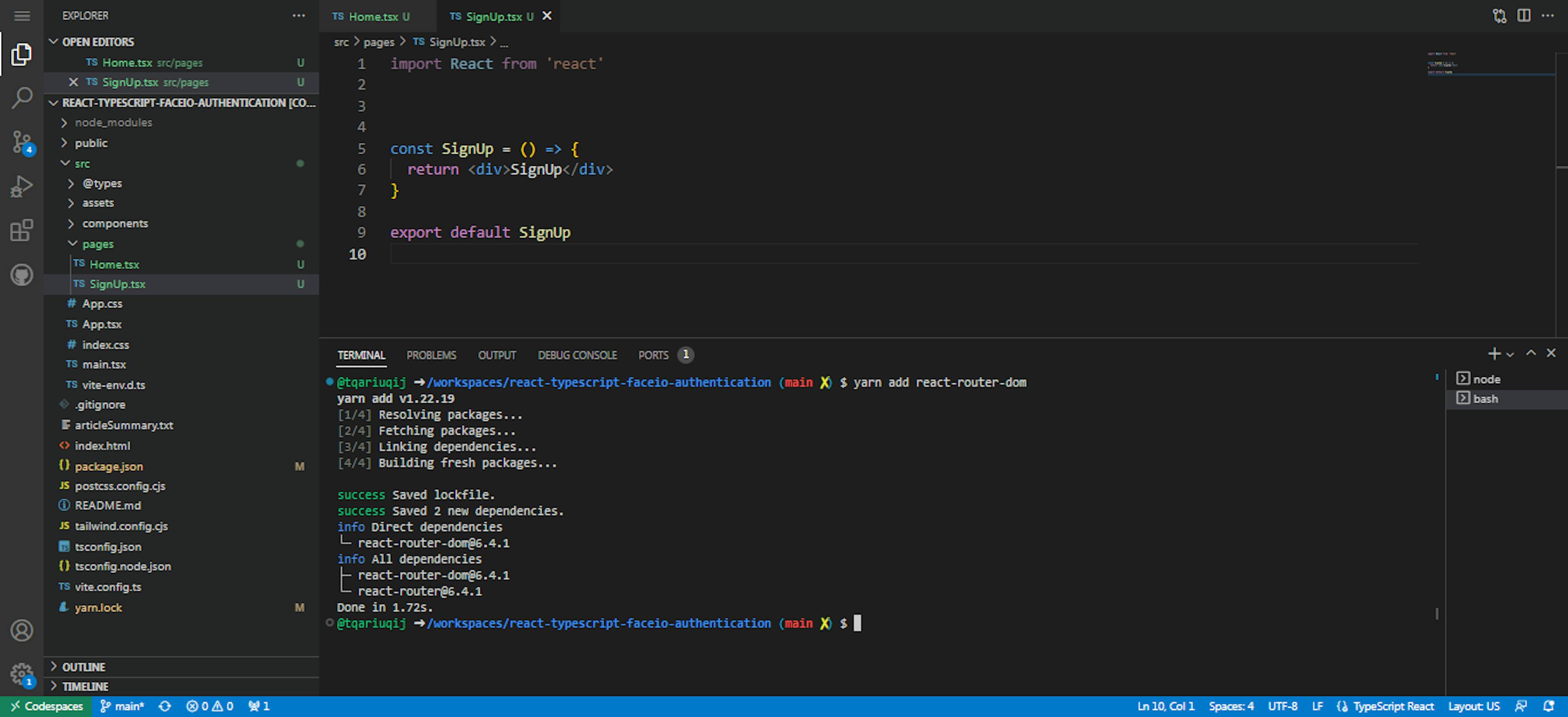Toggle maximize terminal panel size arrow
This screenshot has height=717, width=1568.
tap(1531, 353)
